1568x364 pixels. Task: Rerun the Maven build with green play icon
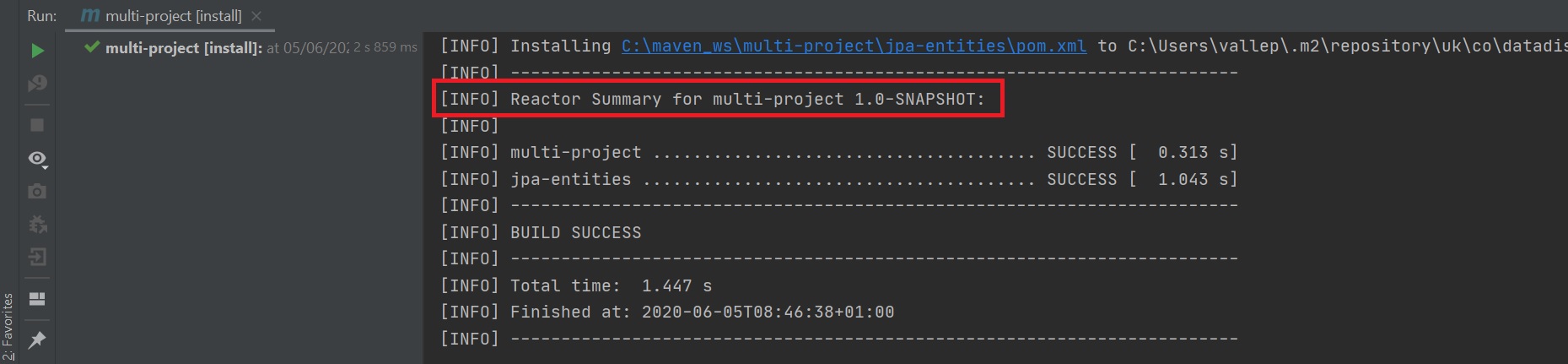click(37, 51)
